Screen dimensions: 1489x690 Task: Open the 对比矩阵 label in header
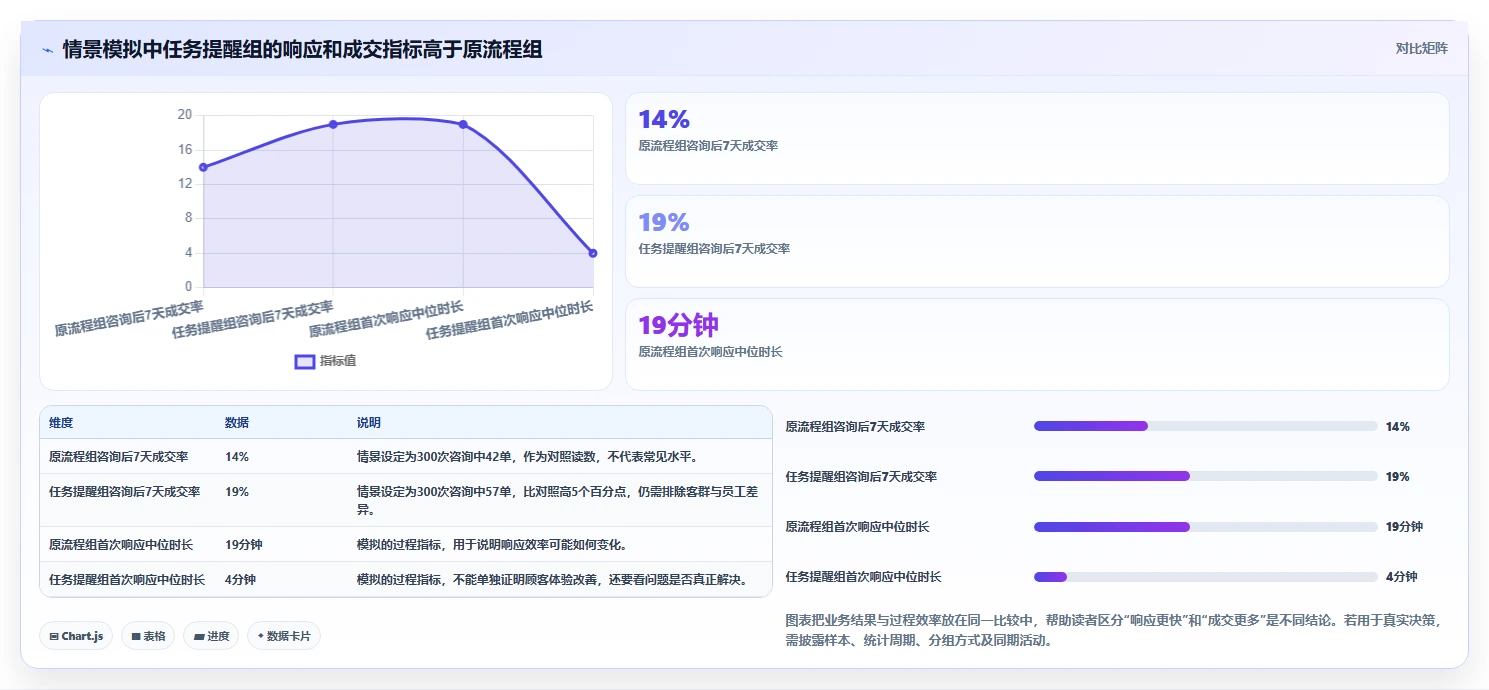click(x=1421, y=48)
